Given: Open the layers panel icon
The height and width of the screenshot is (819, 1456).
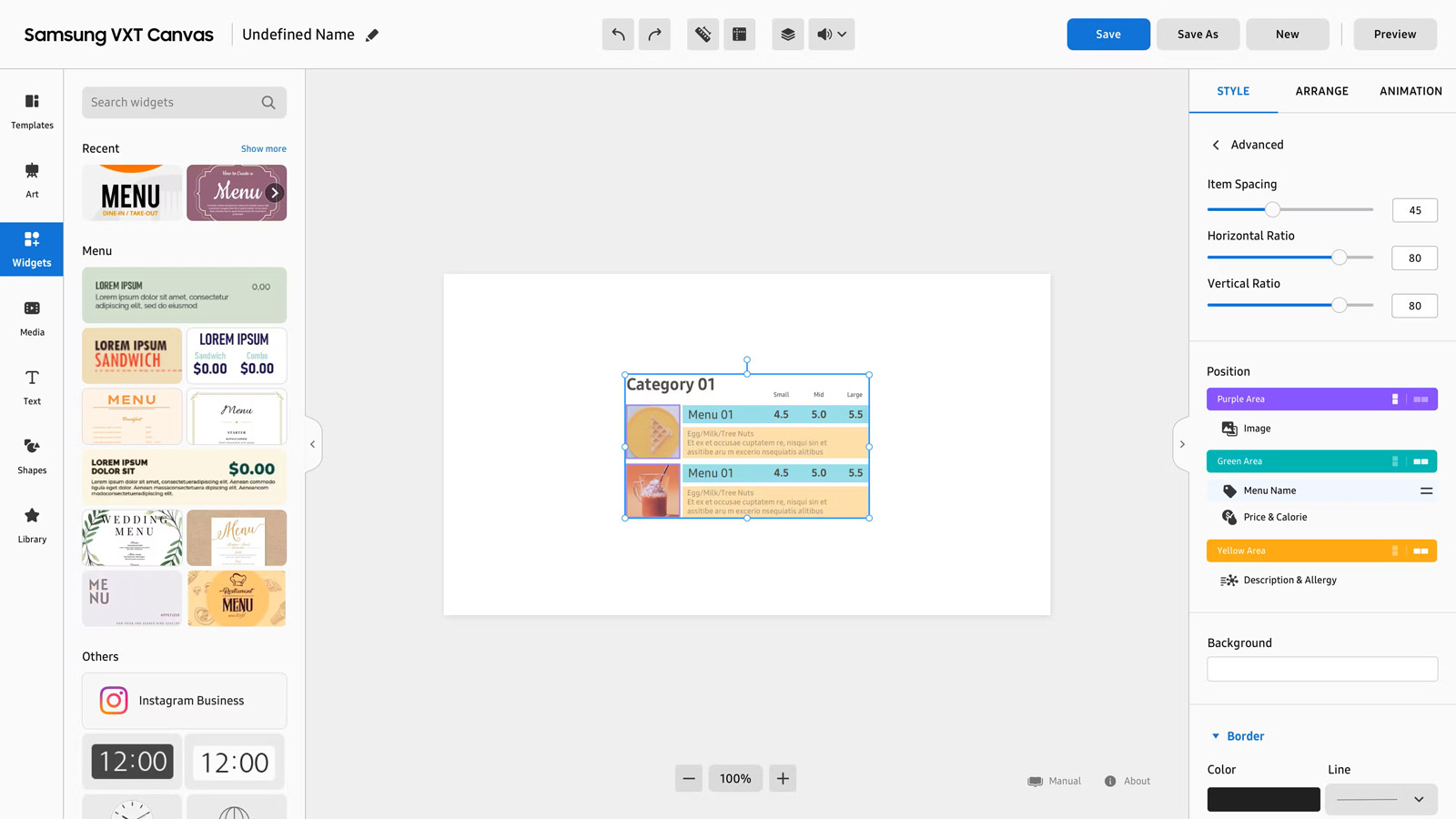Looking at the screenshot, I should click(x=788, y=35).
